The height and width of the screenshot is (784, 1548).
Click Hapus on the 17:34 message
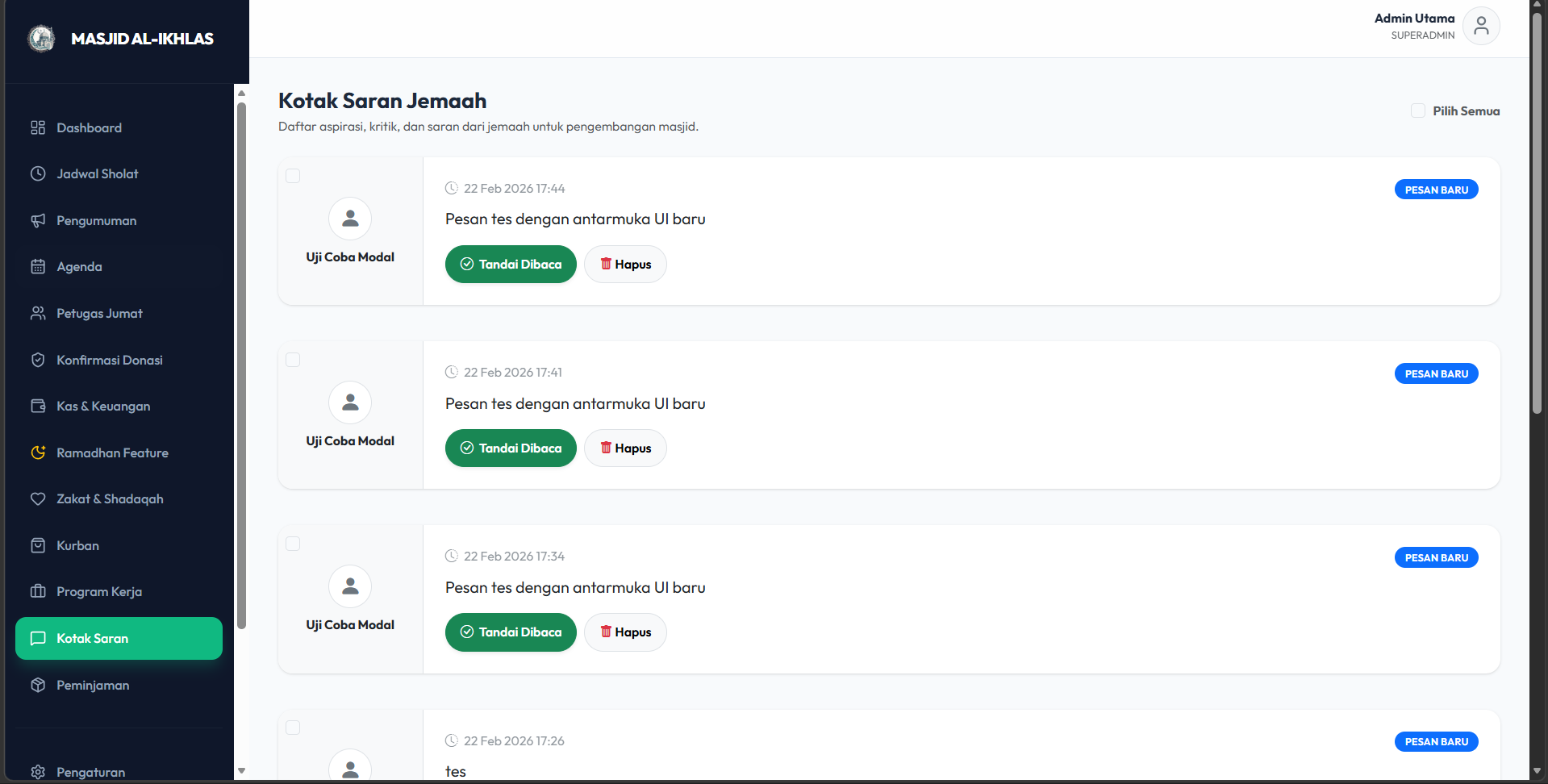[x=625, y=632]
